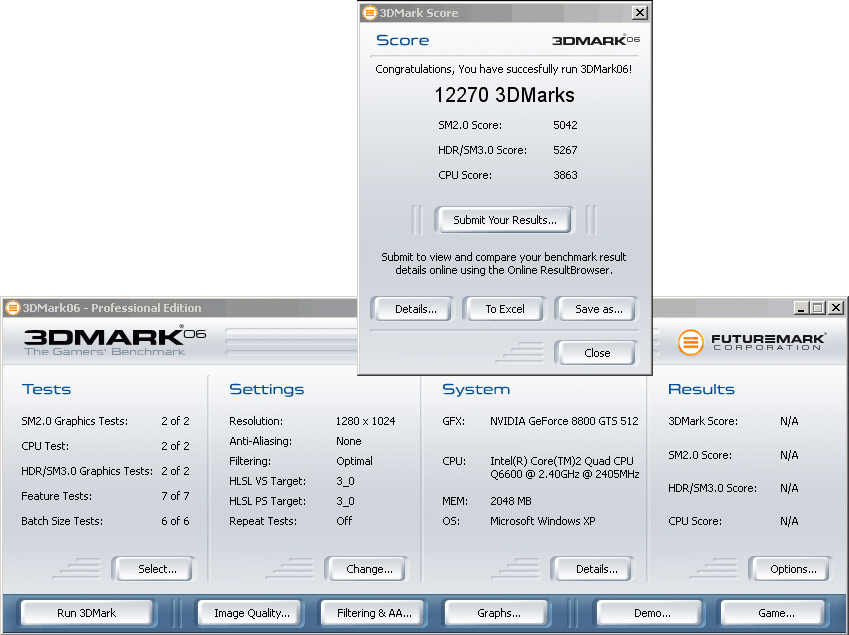Open the Image Quality tool
849x635 pixels.
pyautogui.click(x=251, y=613)
